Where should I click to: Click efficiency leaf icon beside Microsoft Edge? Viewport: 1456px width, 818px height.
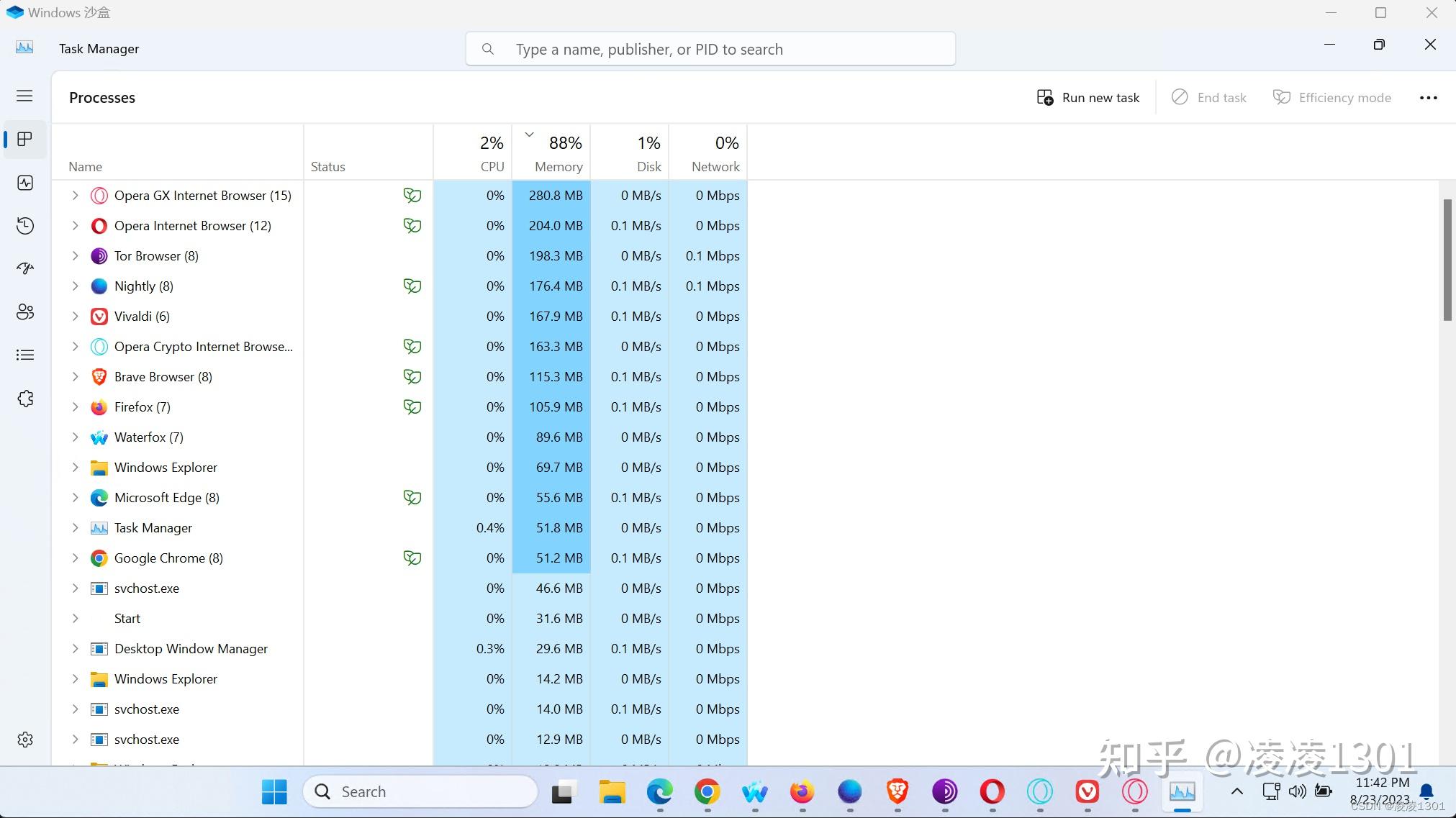412,497
